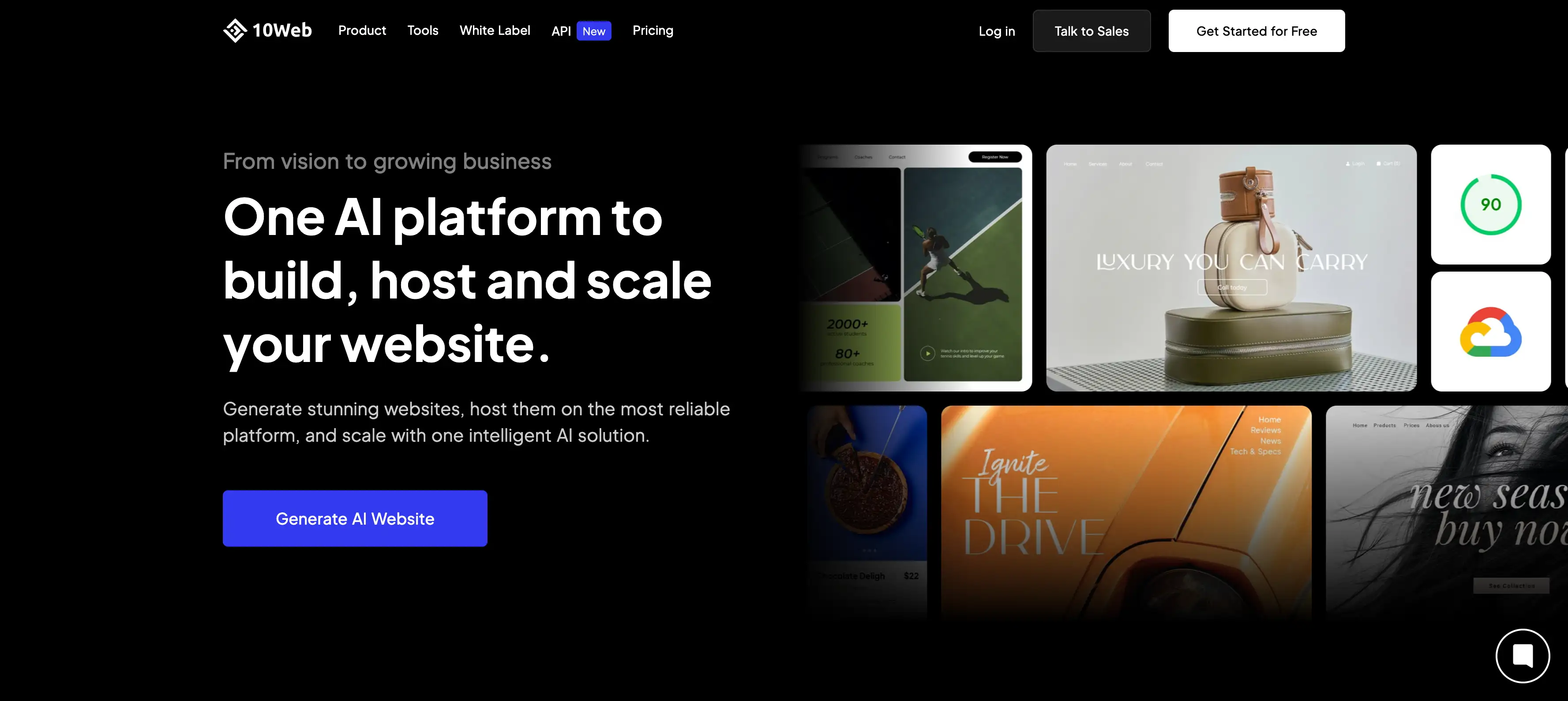
Task: Click the play icon in tennis template
Action: click(x=927, y=353)
